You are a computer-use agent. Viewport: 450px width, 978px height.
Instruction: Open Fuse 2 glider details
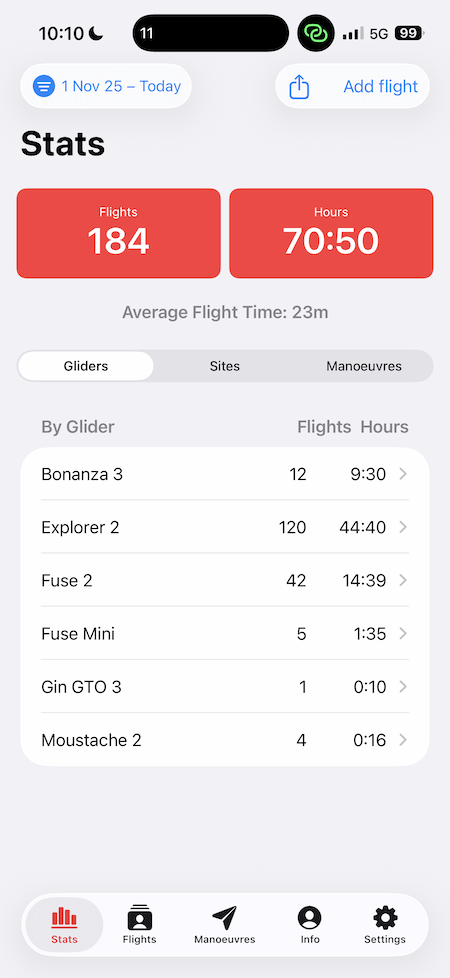point(225,580)
